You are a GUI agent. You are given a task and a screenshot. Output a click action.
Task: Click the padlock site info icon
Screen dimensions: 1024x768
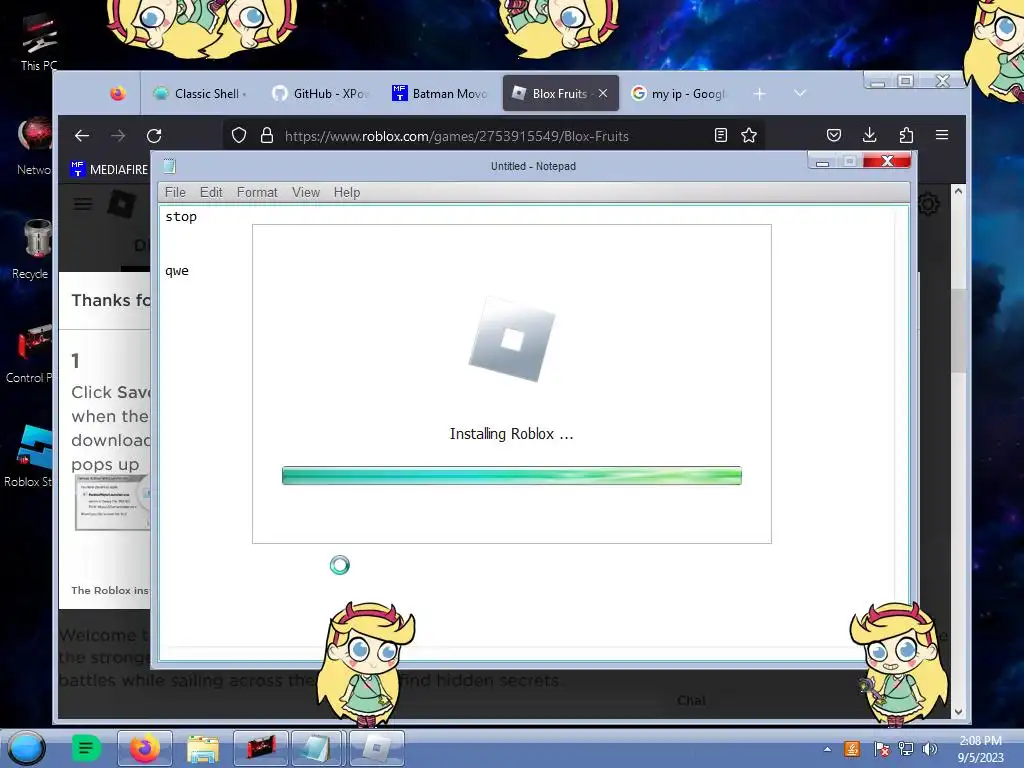[266, 135]
